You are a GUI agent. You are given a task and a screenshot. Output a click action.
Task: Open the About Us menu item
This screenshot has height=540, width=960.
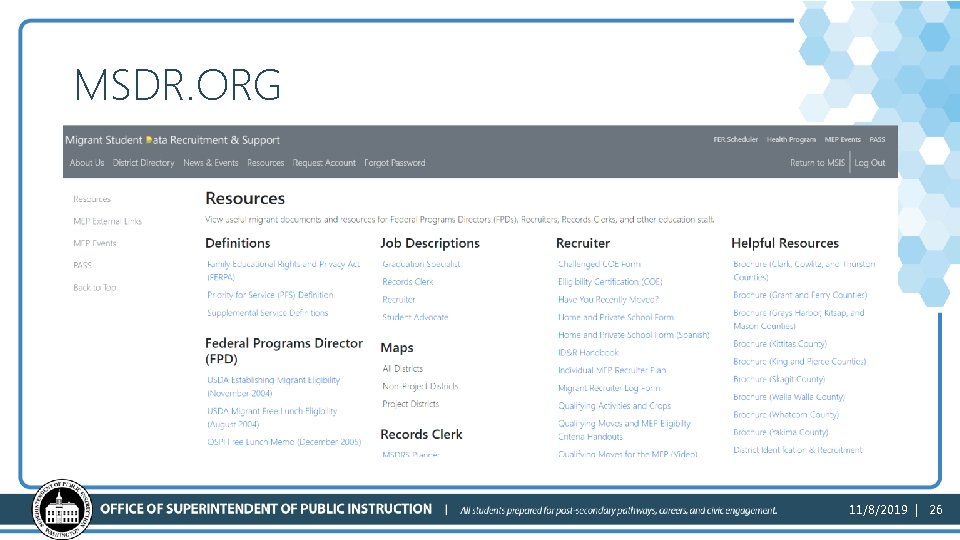(86, 163)
